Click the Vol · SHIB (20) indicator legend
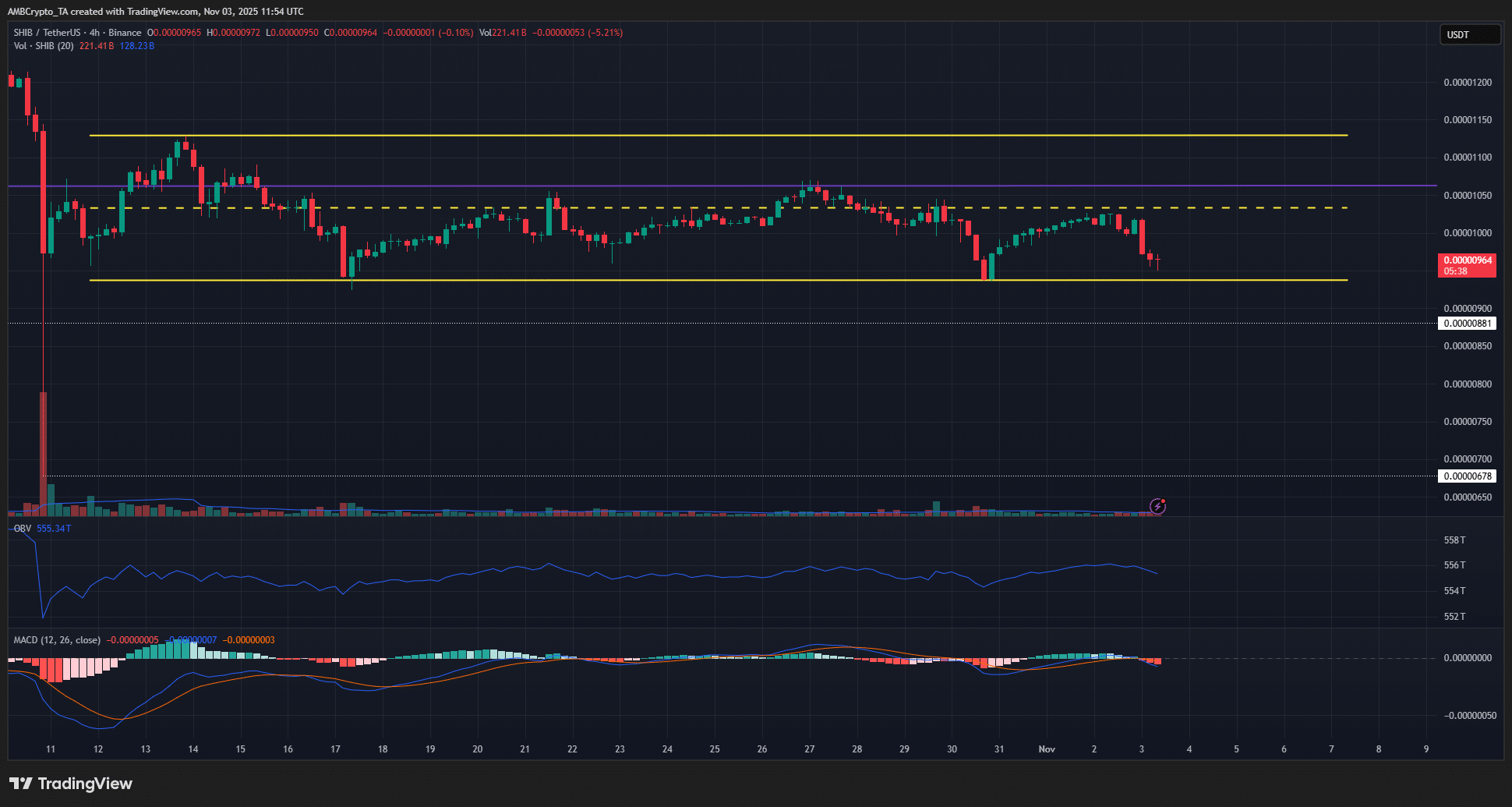 43,46
